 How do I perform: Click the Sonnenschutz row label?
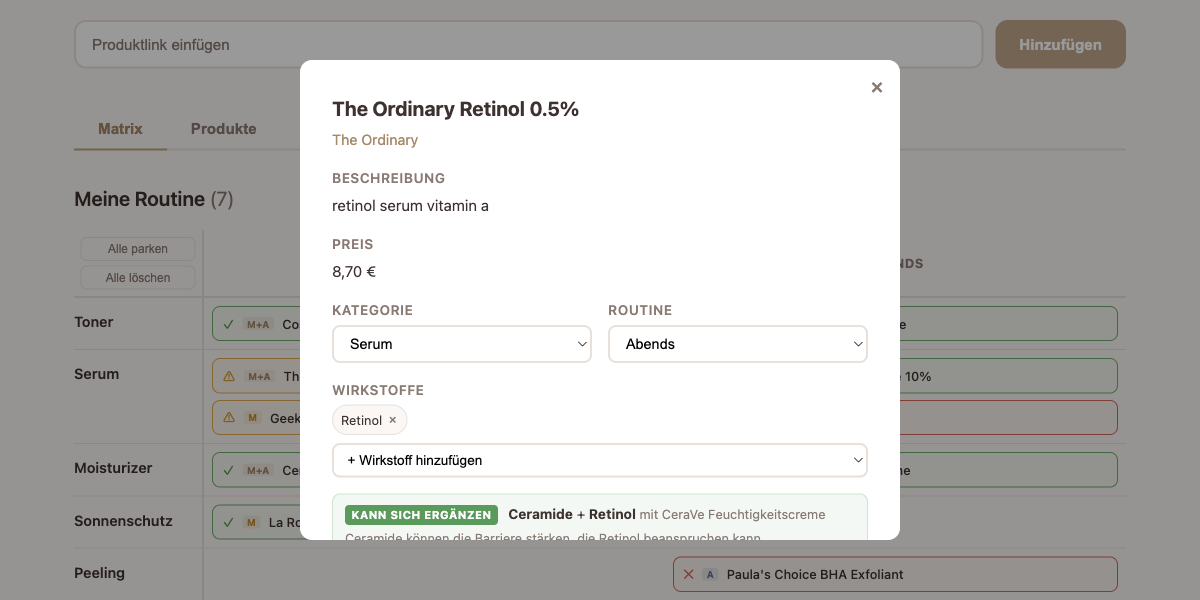(123, 521)
